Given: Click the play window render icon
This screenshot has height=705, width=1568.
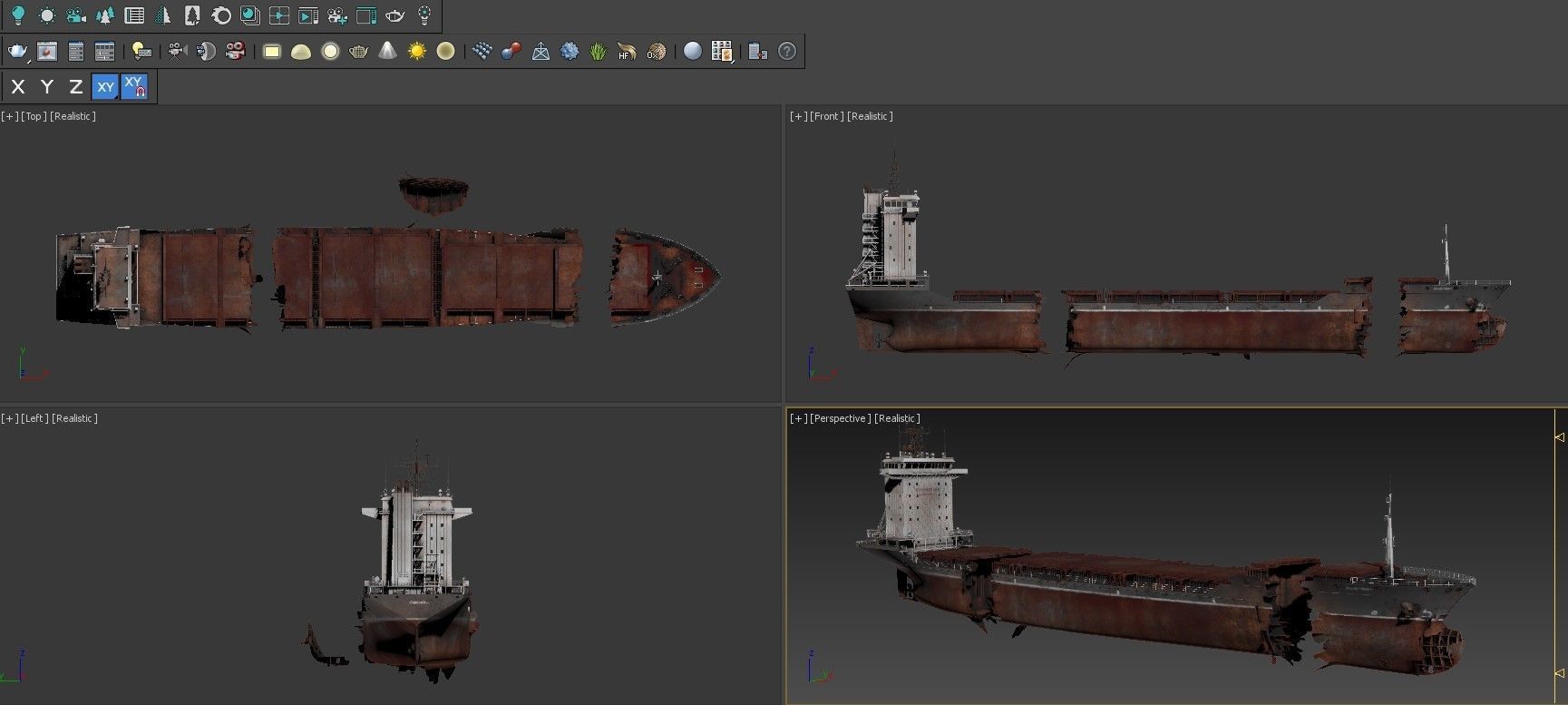Looking at the screenshot, I should click(308, 15).
